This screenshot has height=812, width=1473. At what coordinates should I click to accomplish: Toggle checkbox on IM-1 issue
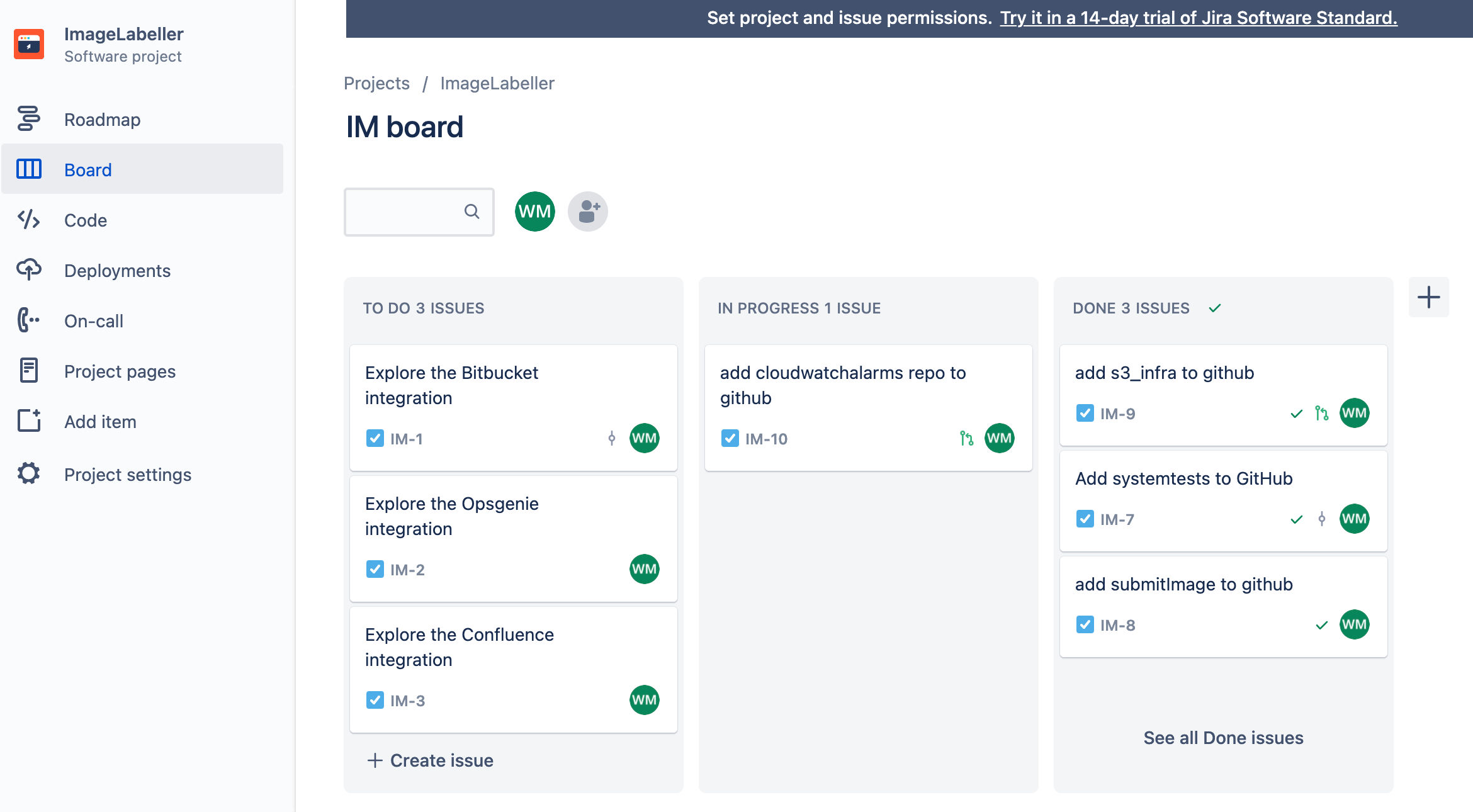point(375,437)
